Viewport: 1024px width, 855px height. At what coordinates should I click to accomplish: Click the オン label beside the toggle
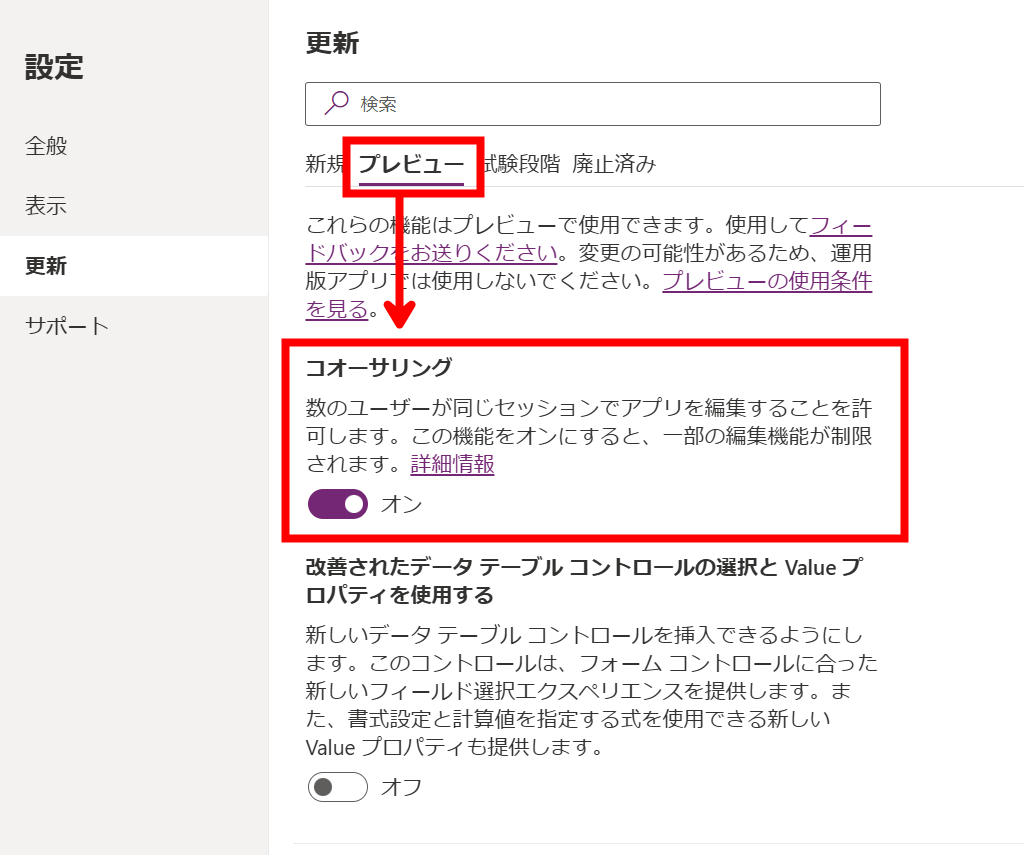tap(401, 504)
